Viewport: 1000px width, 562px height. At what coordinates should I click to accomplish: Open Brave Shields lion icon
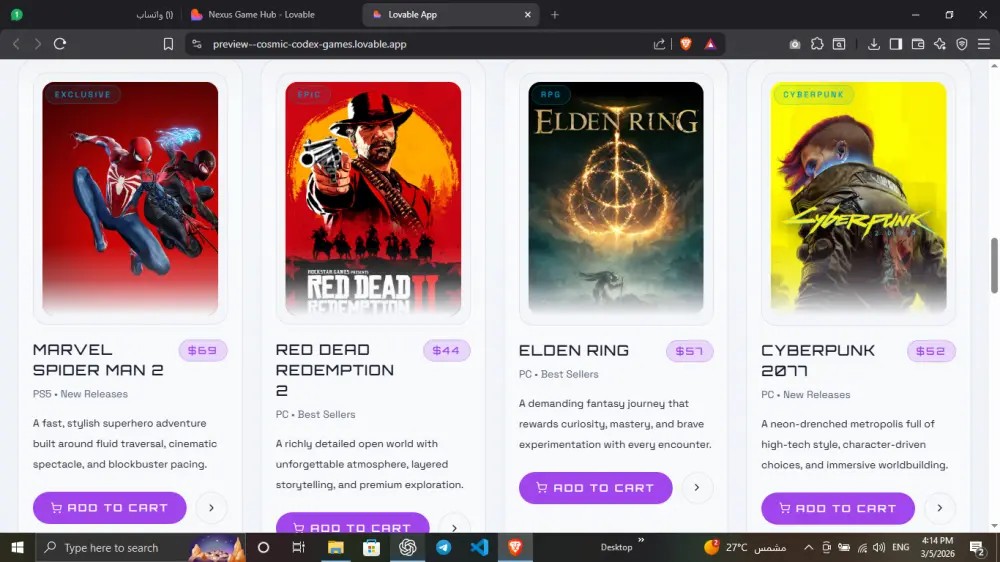point(686,44)
